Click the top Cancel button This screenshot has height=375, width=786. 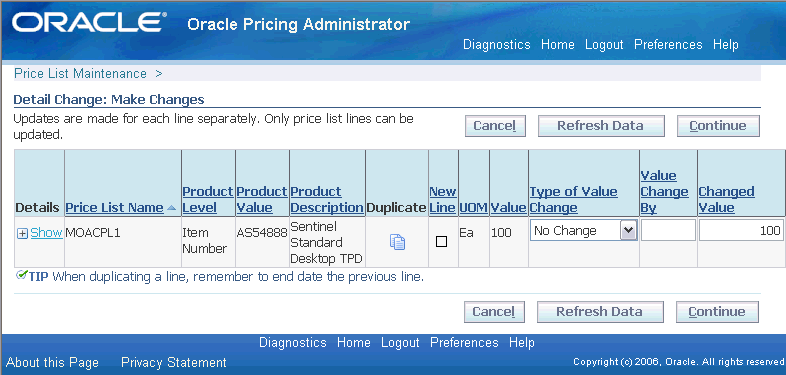[x=495, y=125]
